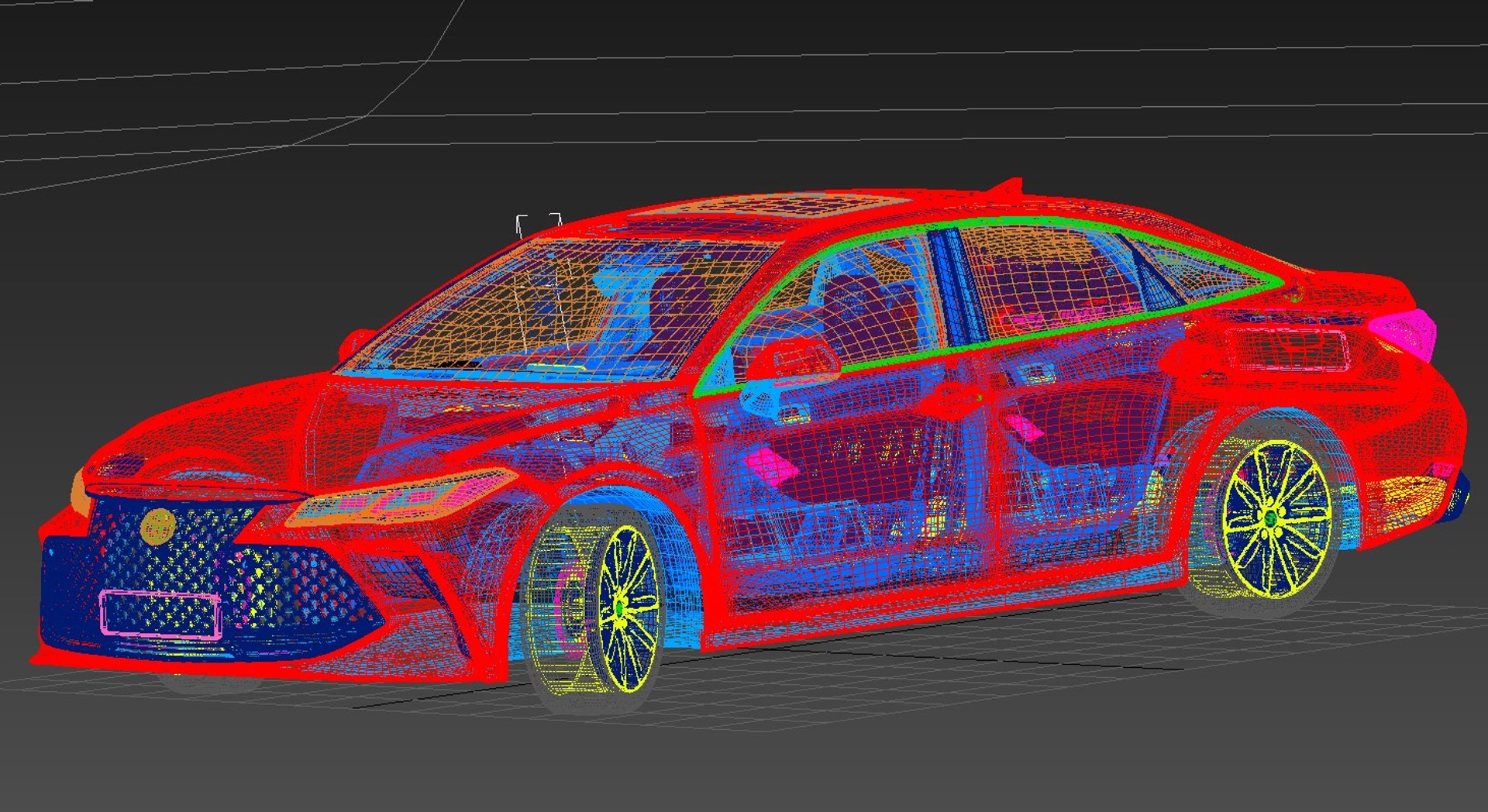Pick the magenta taillight at the car's rear
Screen dimensions: 1488x812
(1405, 334)
